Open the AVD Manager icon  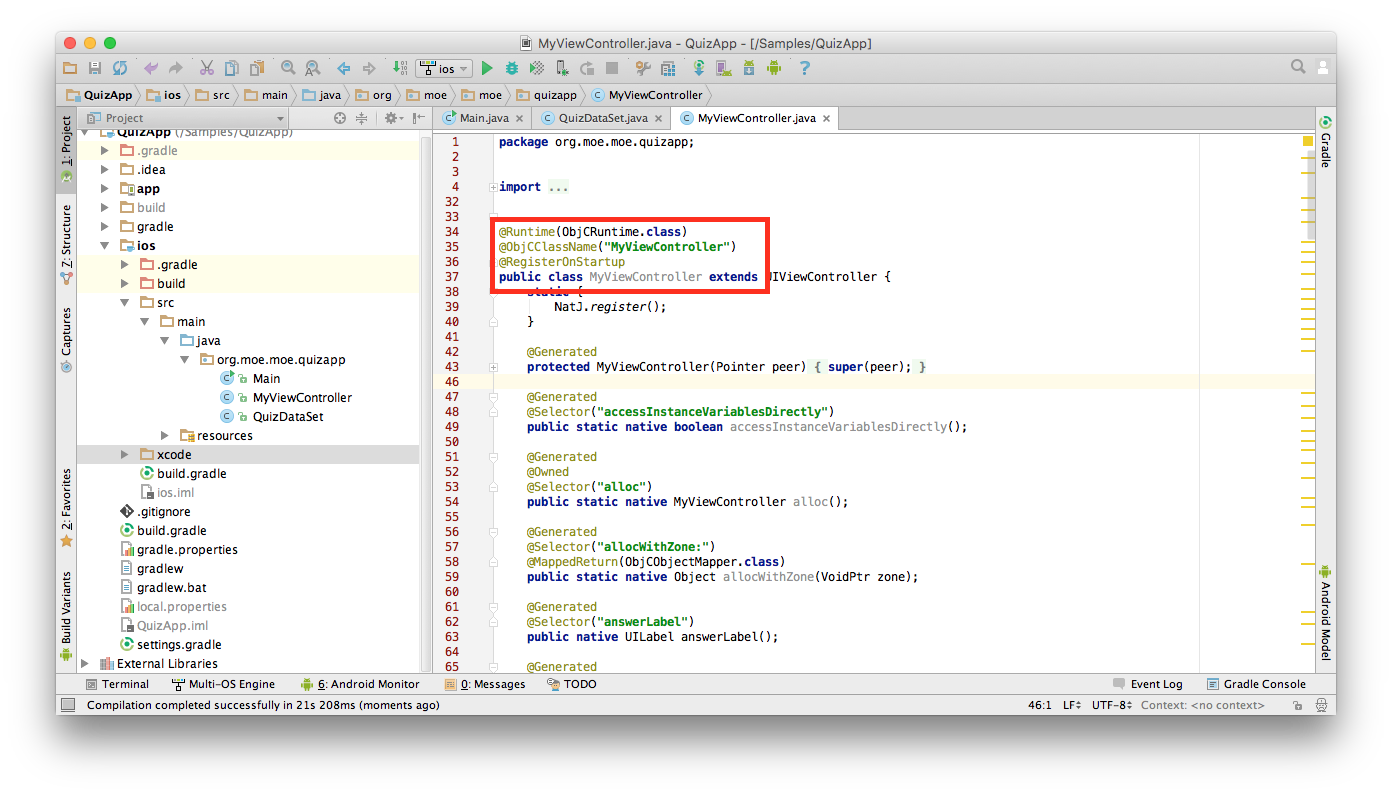(724, 68)
